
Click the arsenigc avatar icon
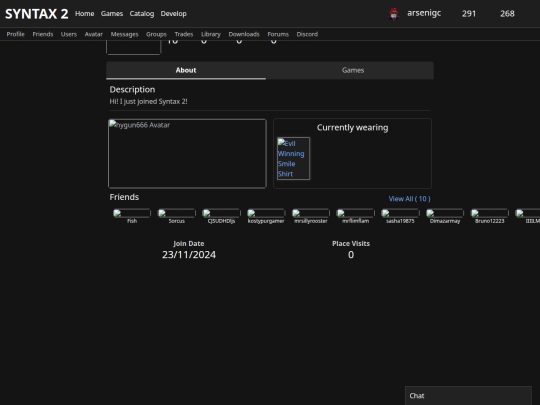pyautogui.click(x=394, y=14)
